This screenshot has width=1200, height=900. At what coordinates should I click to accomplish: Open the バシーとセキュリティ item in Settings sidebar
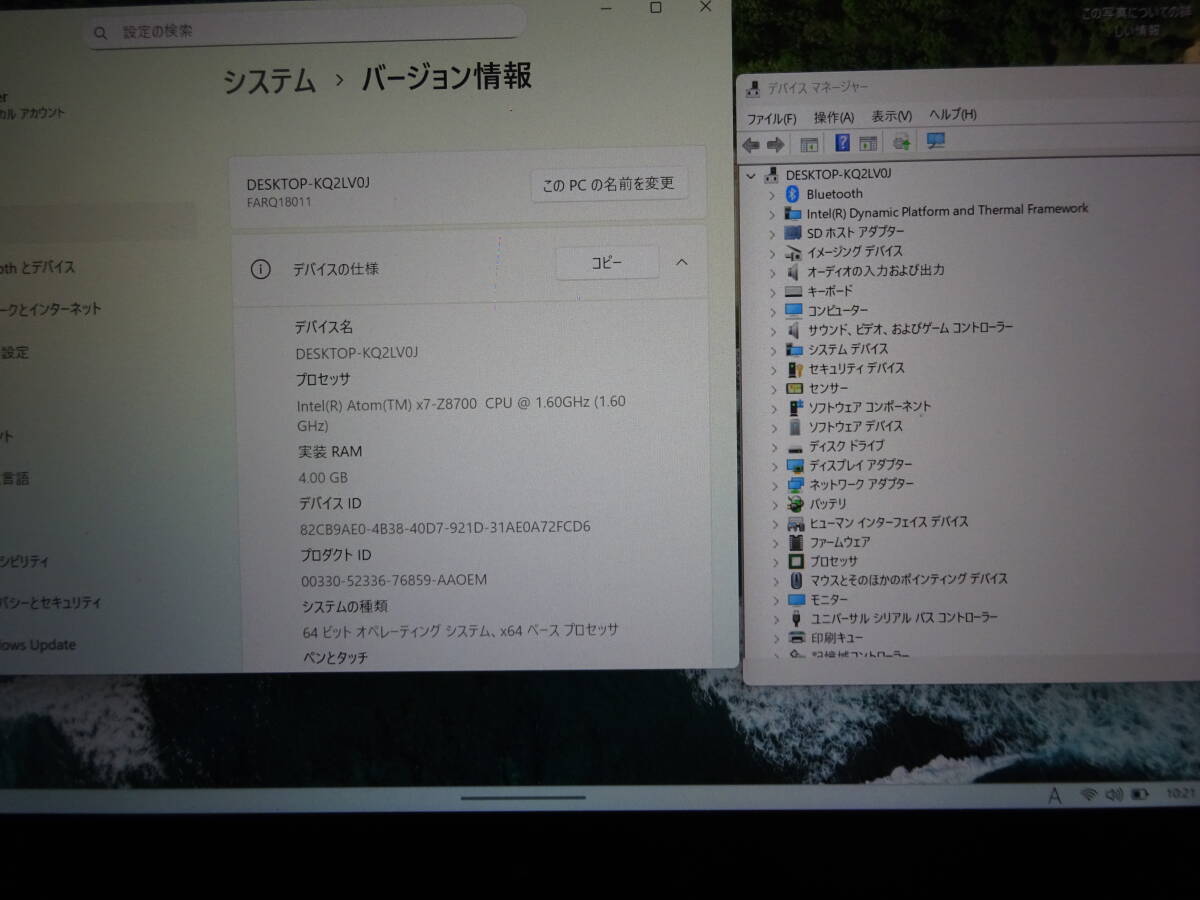[x=50, y=603]
